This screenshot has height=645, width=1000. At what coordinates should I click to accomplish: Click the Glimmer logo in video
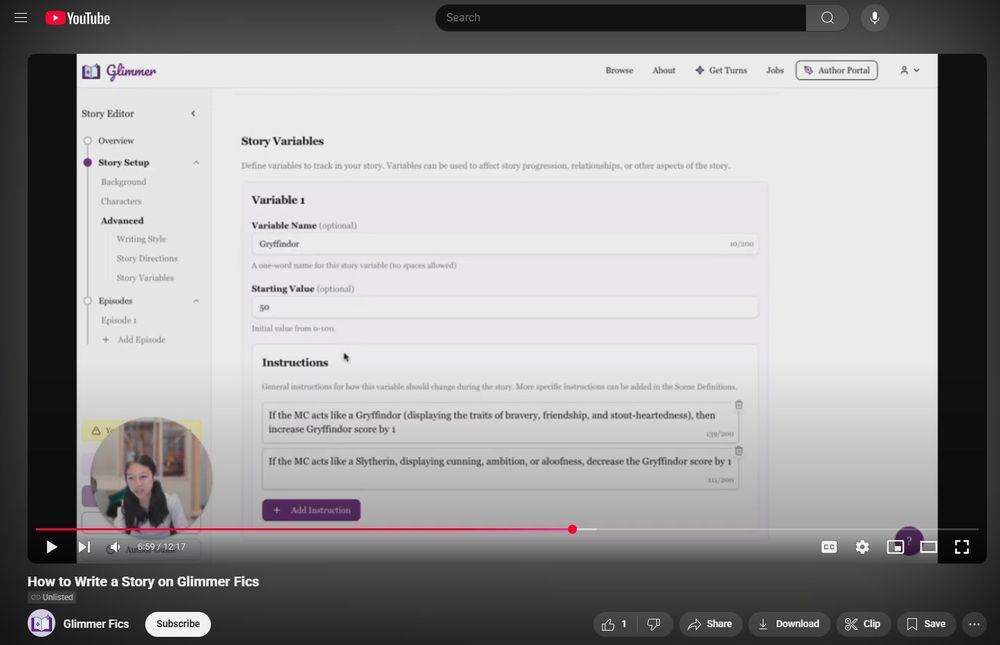point(119,71)
